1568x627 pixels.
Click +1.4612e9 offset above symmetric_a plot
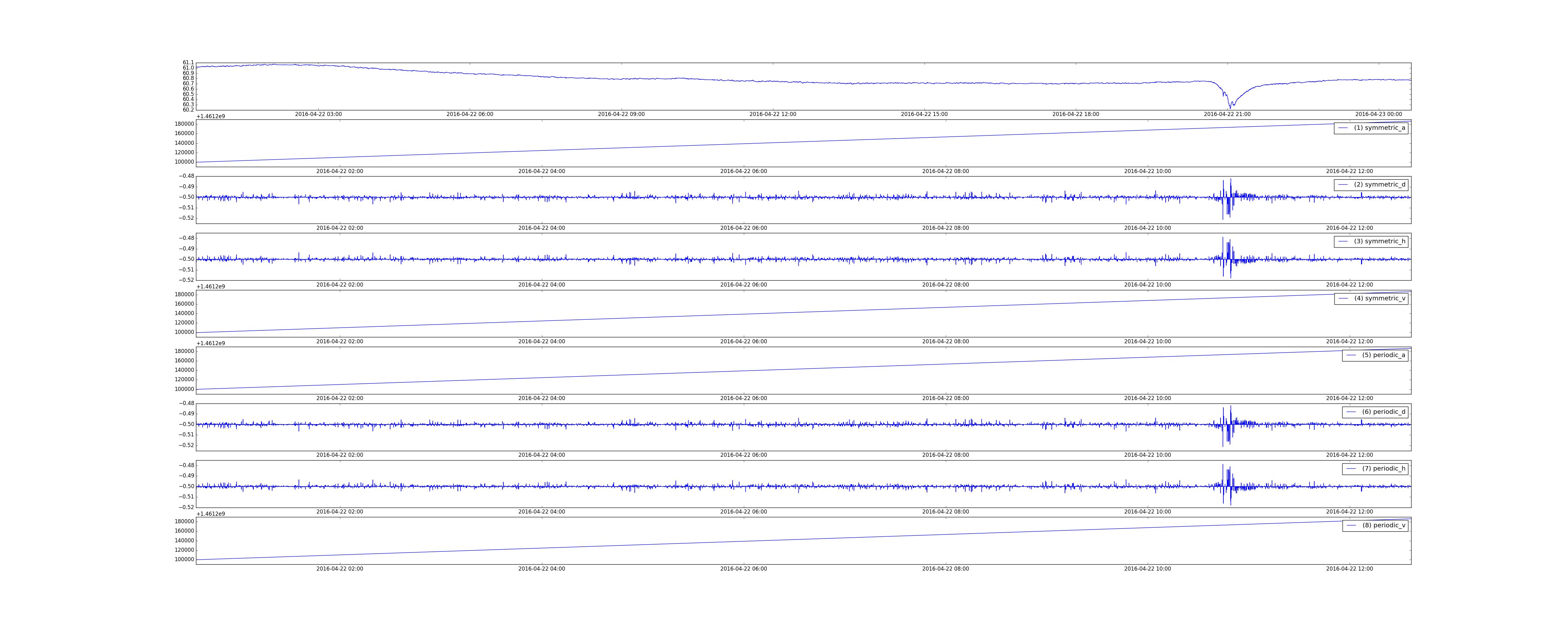(211, 116)
